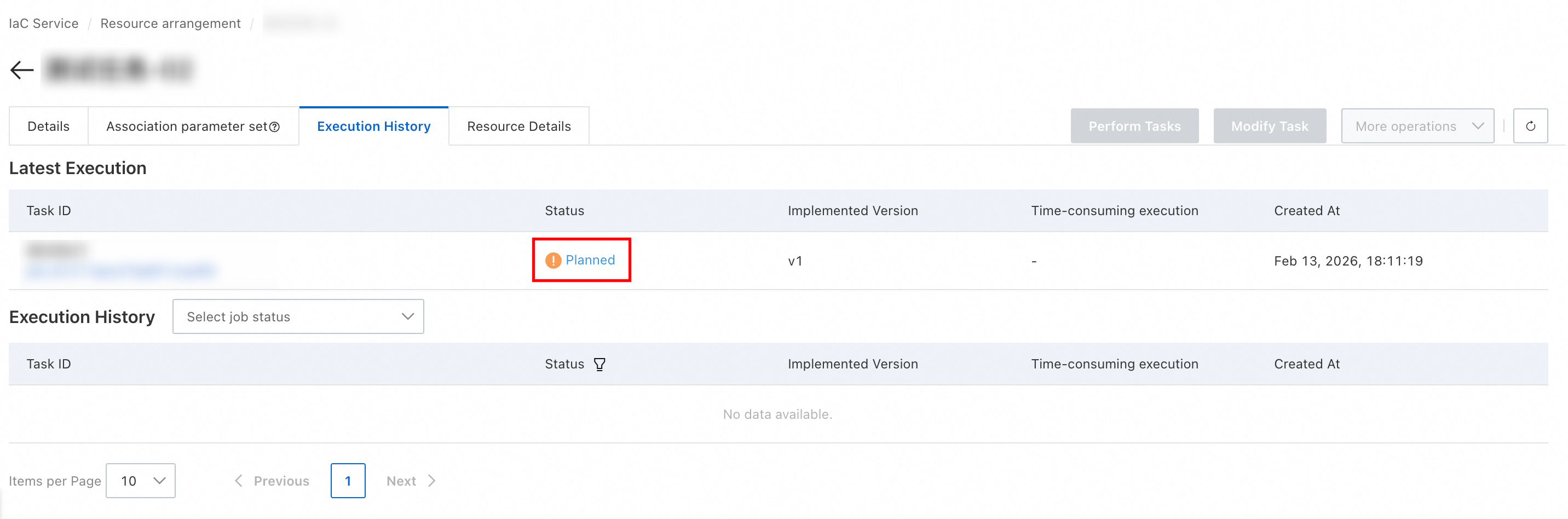Select the Execution History tab
This screenshot has width=1568, height=519.
coord(374,126)
